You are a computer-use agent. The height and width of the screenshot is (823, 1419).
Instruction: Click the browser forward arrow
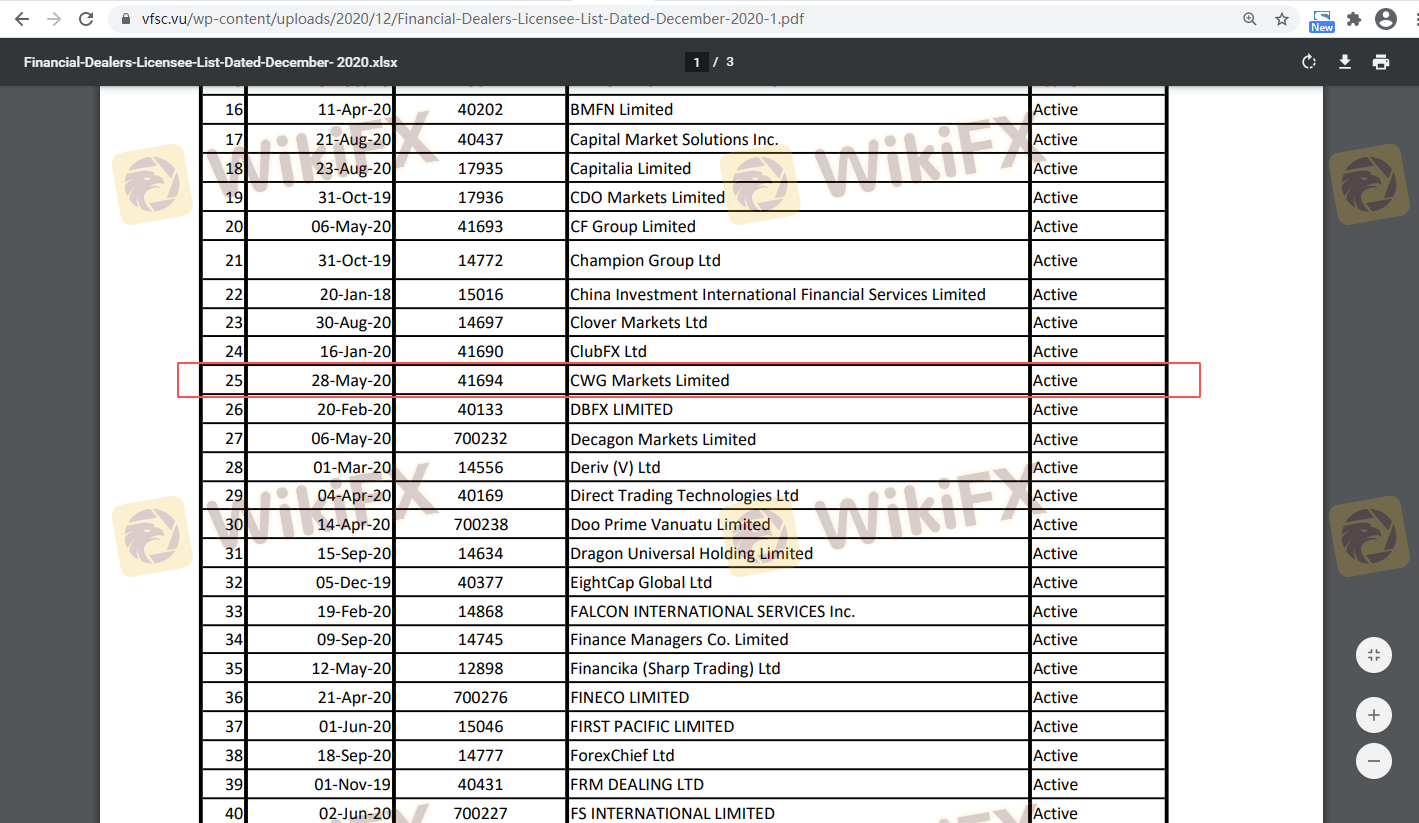[54, 19]
